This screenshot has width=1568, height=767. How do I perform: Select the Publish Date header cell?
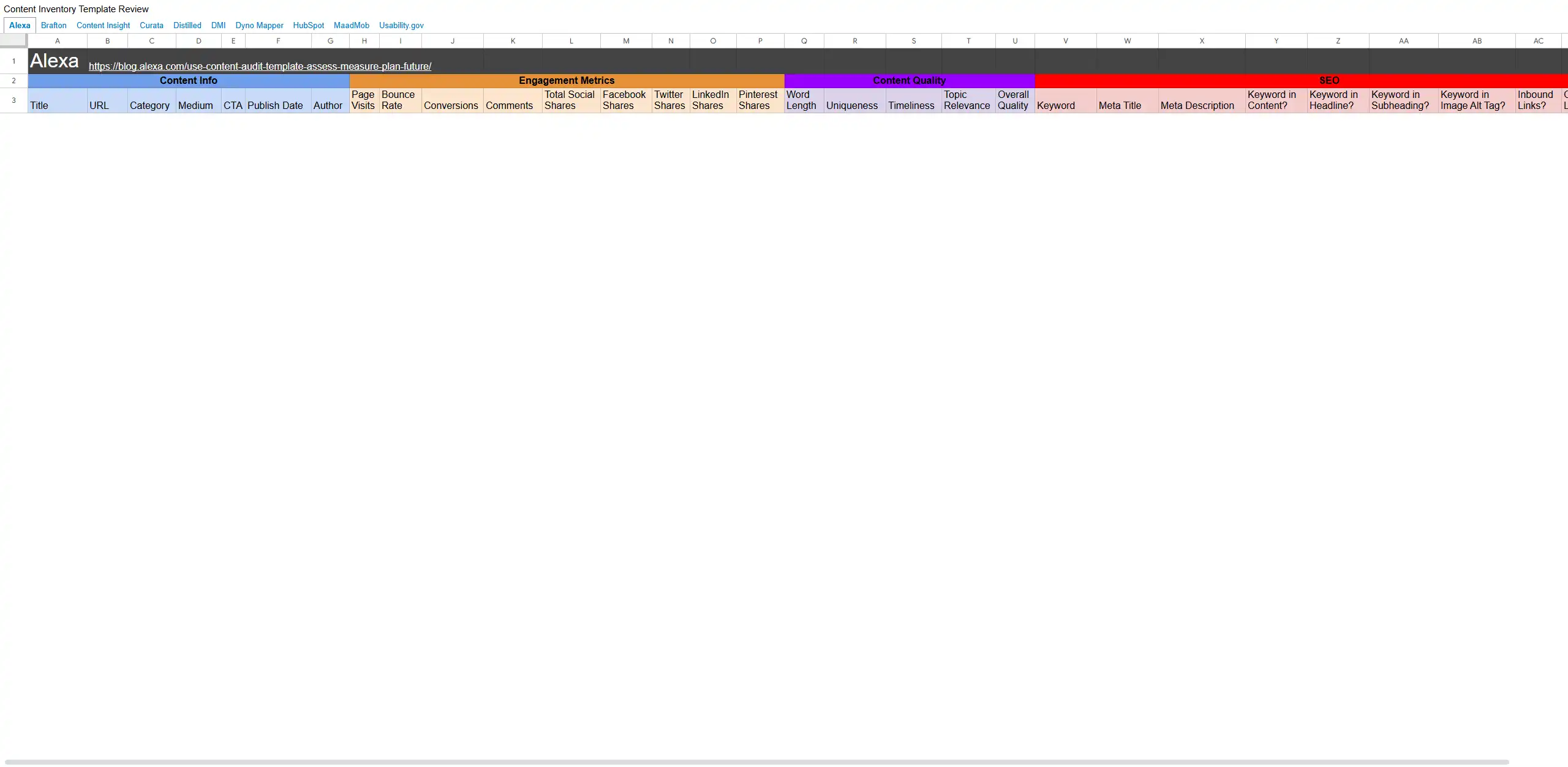[x=279, y=100]
